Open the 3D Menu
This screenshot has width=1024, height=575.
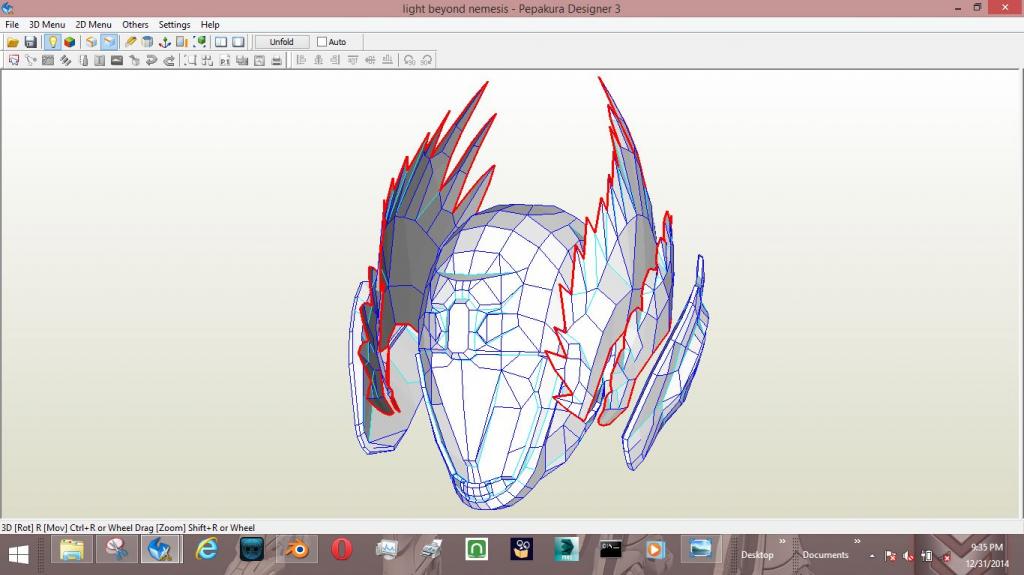pyautogui.click(x=47, y=24)
